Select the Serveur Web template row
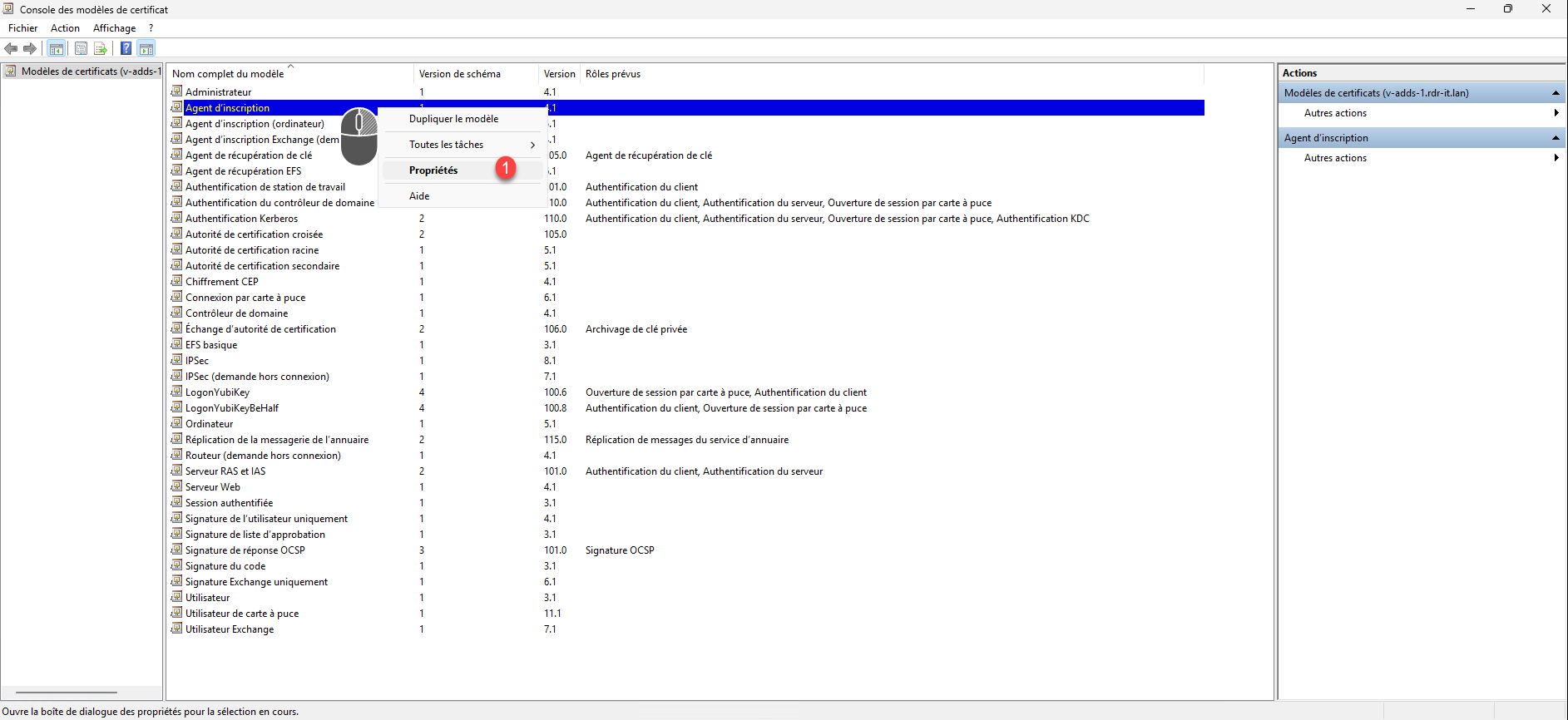Viewport: 1568px width, 720px height. point(213,487)
